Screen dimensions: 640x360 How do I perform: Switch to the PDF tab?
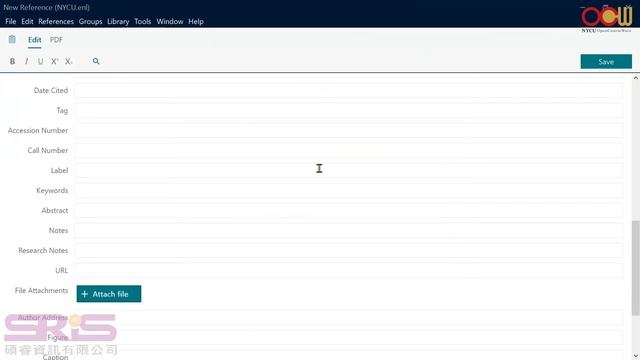(56, 40)
